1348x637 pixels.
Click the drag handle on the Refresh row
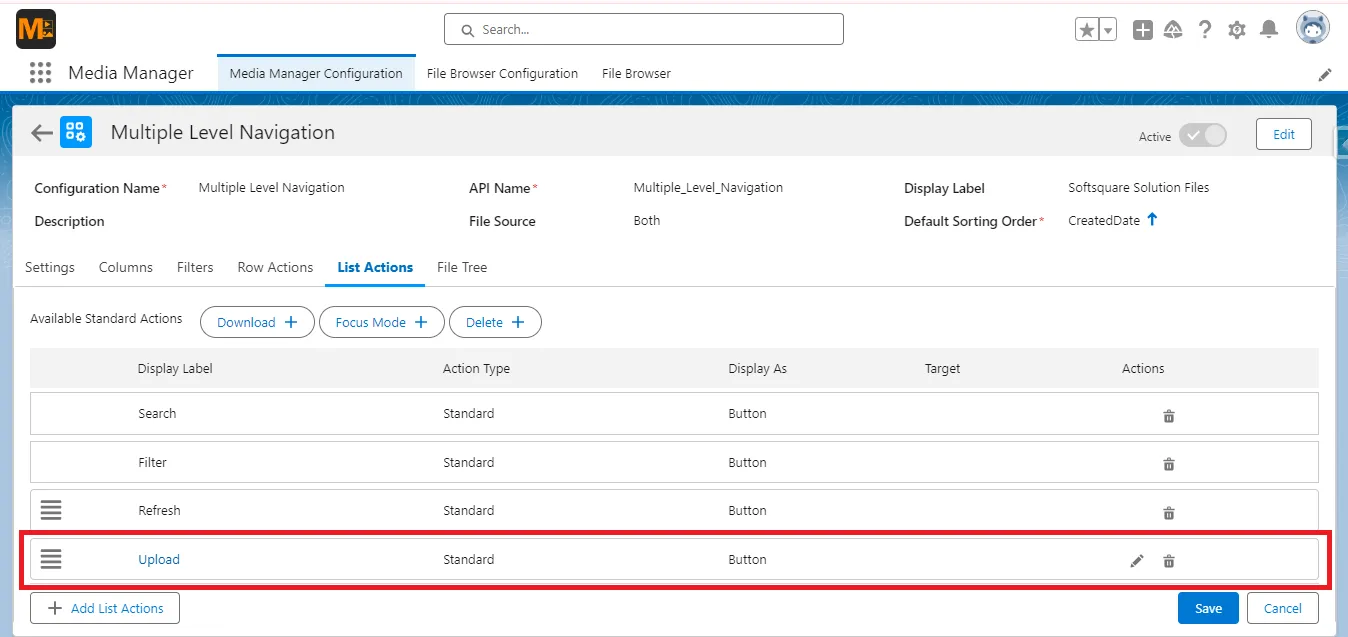[51, 510]
